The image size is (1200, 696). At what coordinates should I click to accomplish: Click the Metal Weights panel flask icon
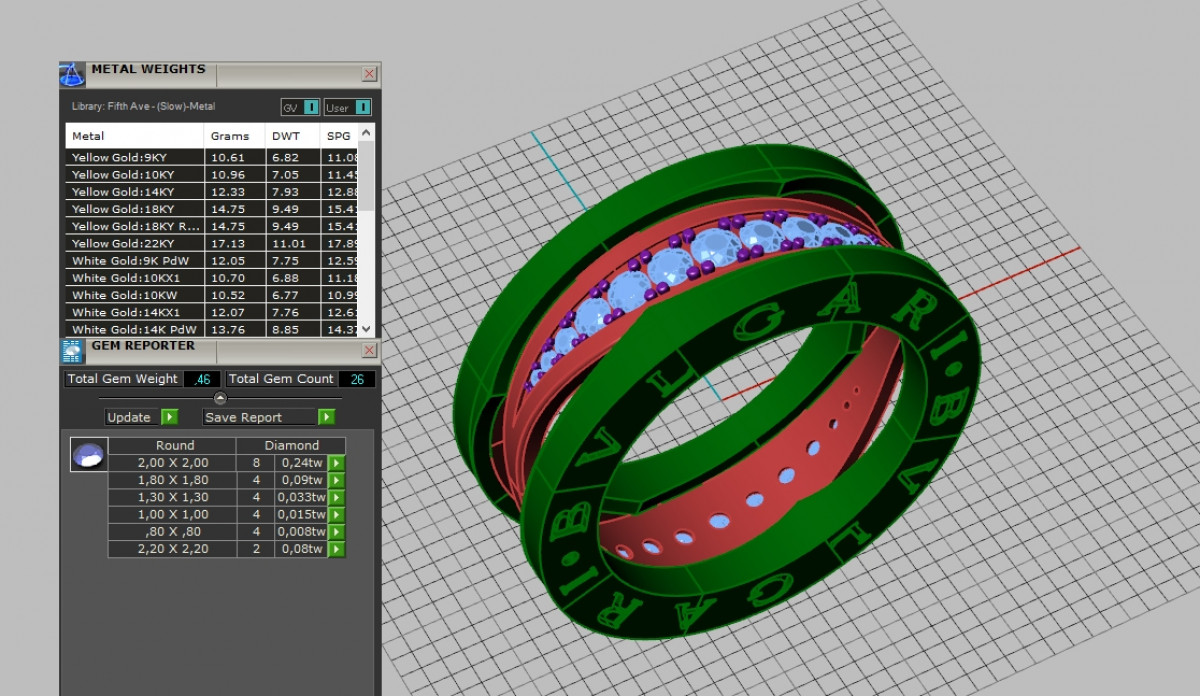click(x=72, y=75)
